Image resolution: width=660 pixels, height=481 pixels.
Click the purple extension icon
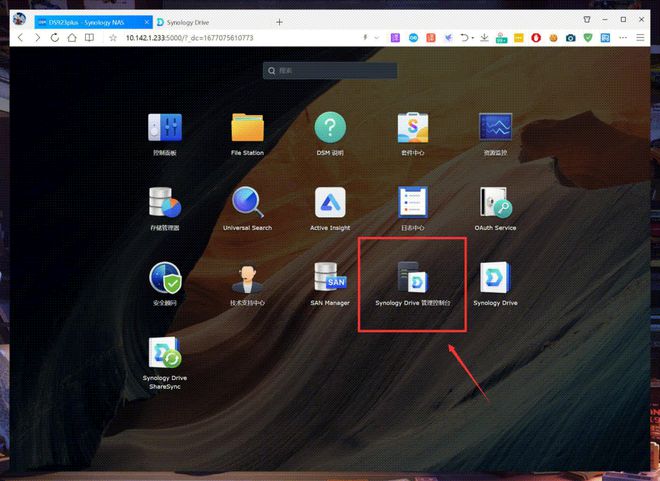click(x=395, y=38)
